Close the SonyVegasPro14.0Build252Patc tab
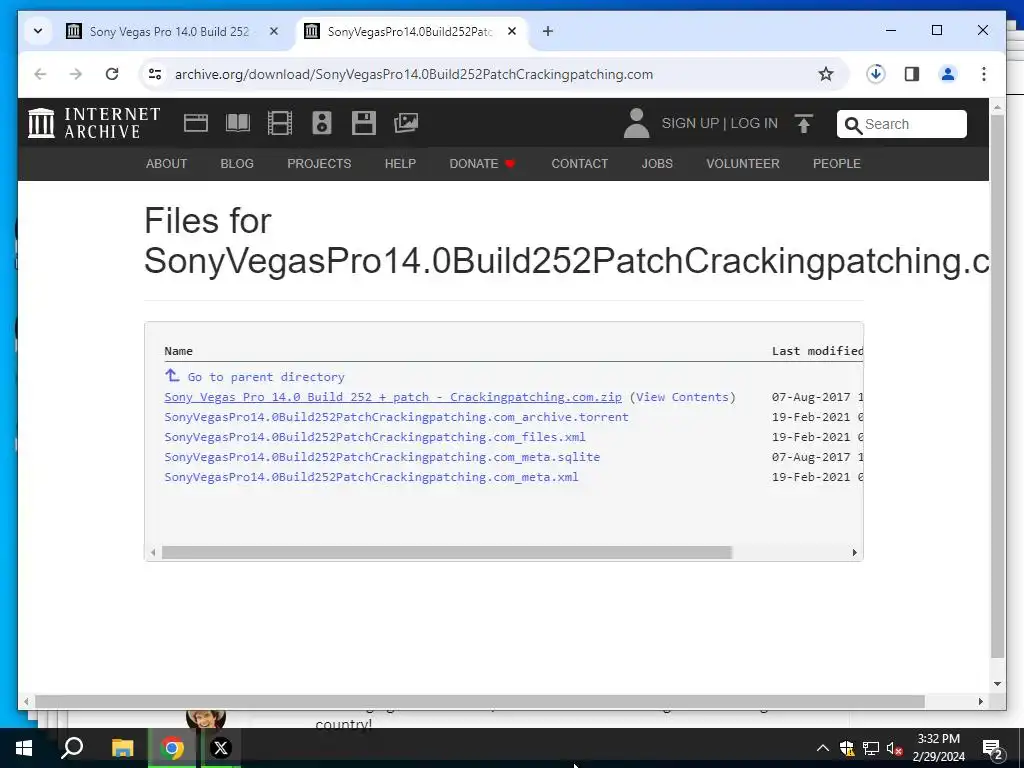 coord(513,31)
